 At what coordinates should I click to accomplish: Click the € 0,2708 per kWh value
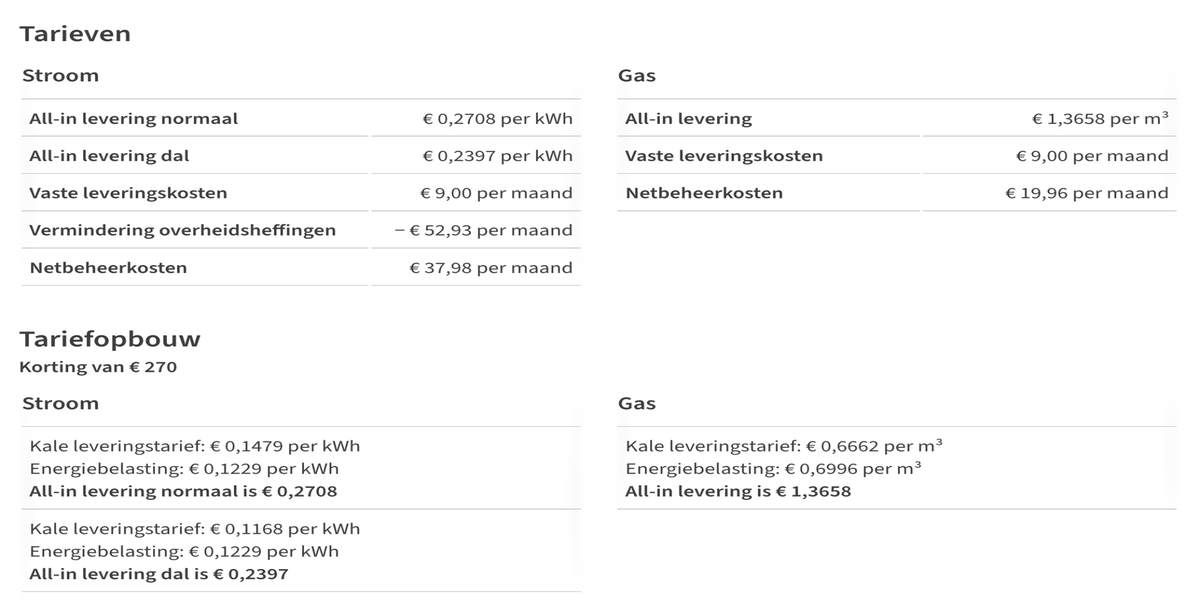[497, 119]
